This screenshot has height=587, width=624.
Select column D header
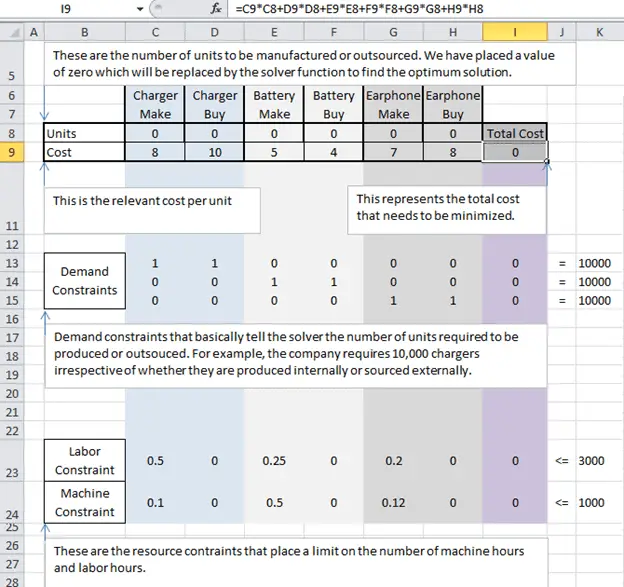pyautogui.click(x=214, y=32)
